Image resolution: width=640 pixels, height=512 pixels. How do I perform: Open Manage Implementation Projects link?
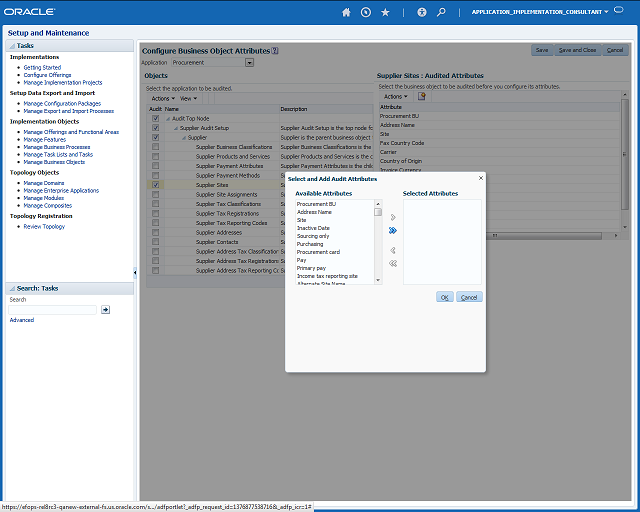tap(63, 82)
